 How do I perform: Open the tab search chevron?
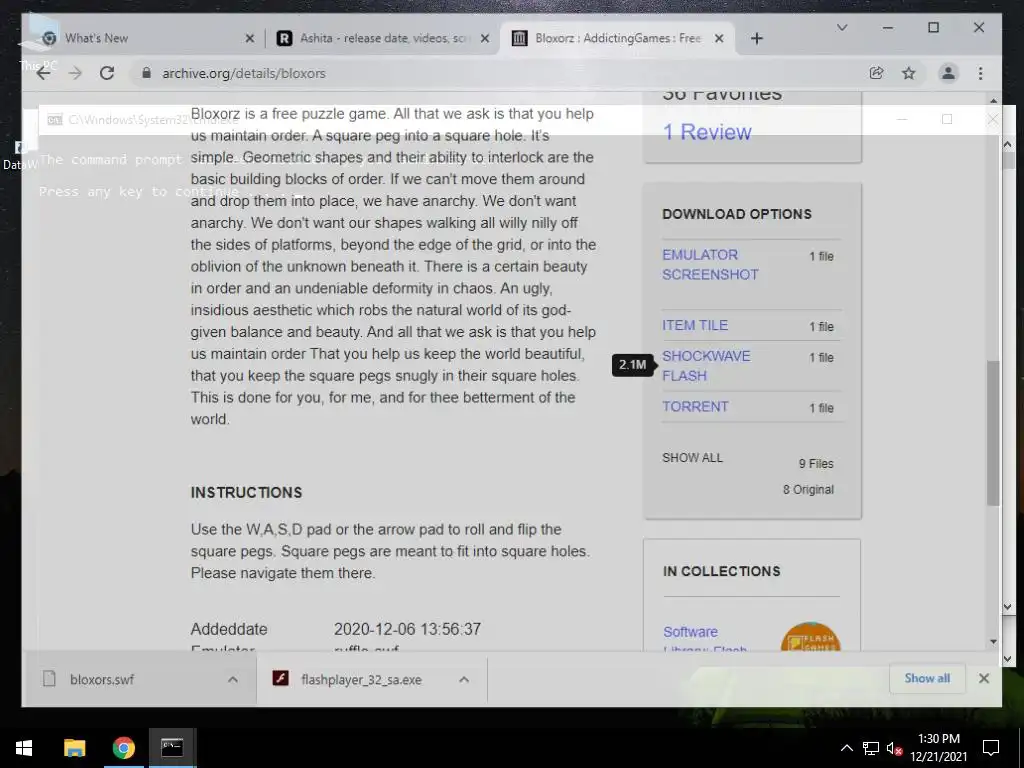point(842,27)
